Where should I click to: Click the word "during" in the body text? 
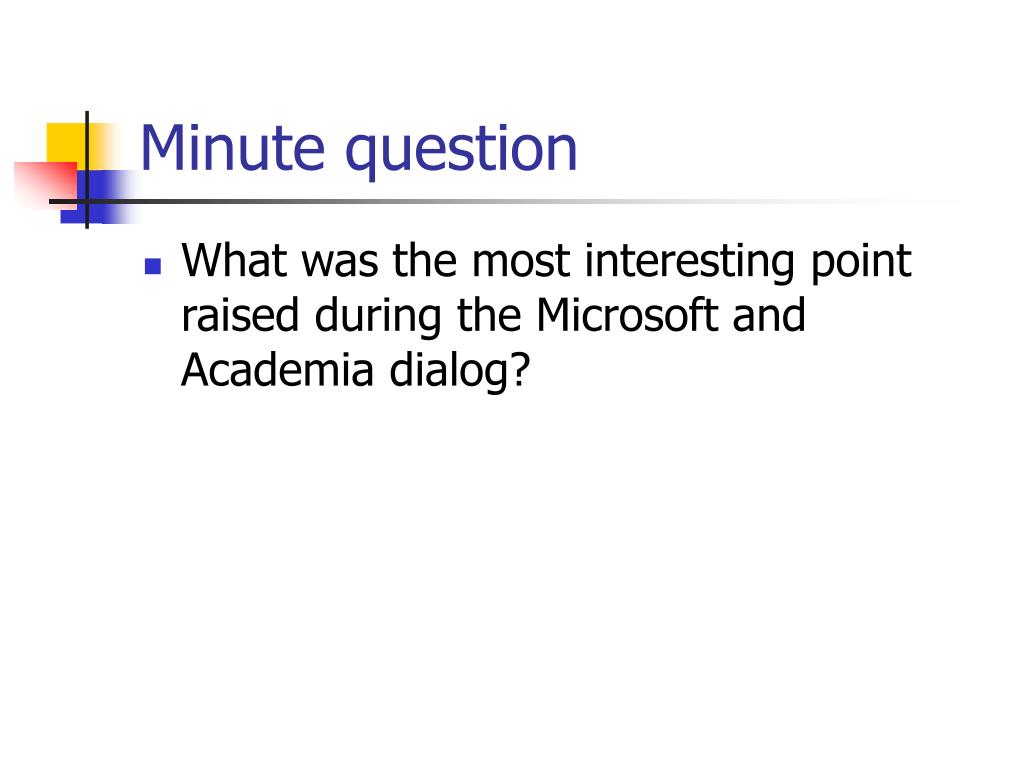pos(377,318)
